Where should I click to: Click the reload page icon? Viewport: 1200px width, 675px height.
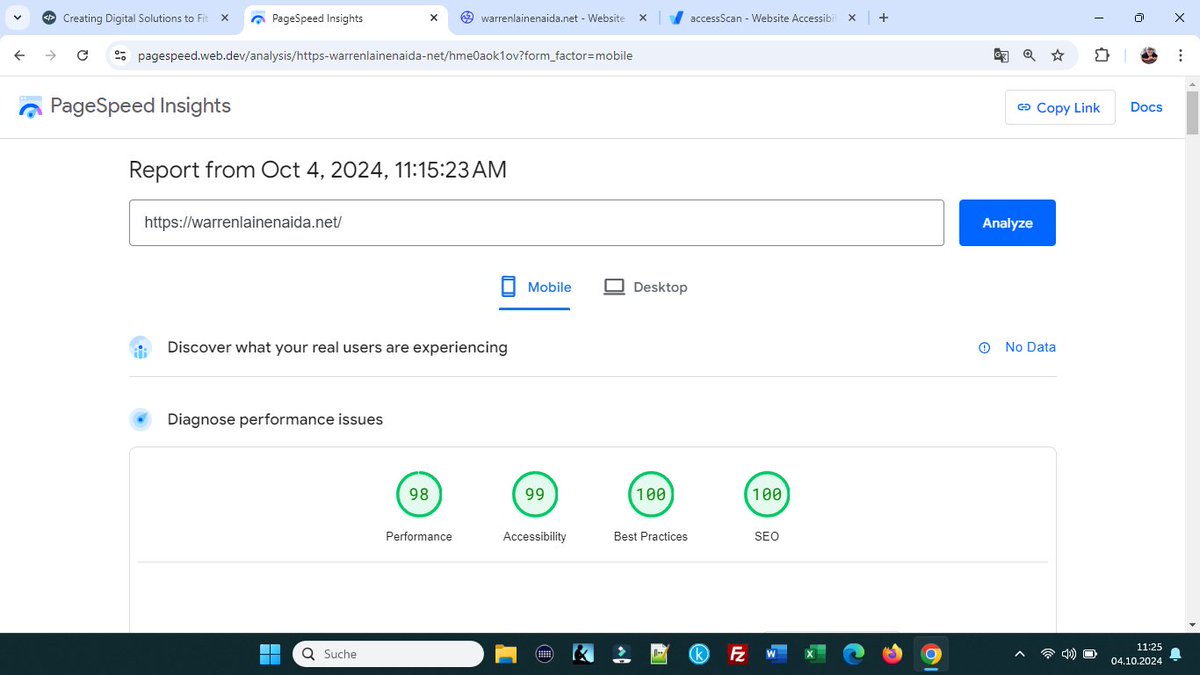pyautogui.click(x=82, y=56)
